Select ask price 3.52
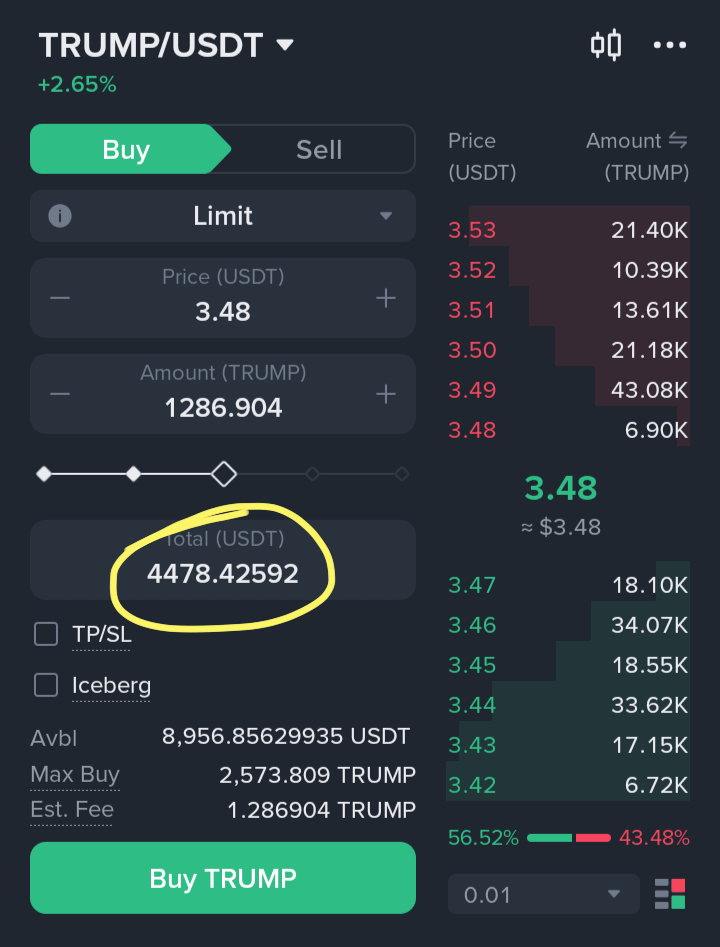Screen dimensions: 720x947 click(x=472, y=270)
